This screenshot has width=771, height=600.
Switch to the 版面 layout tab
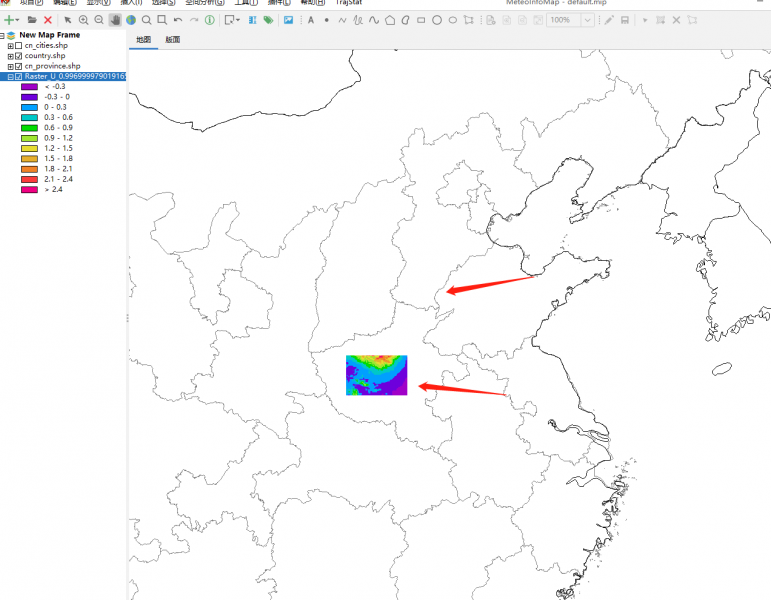click(x=173, y=40)
